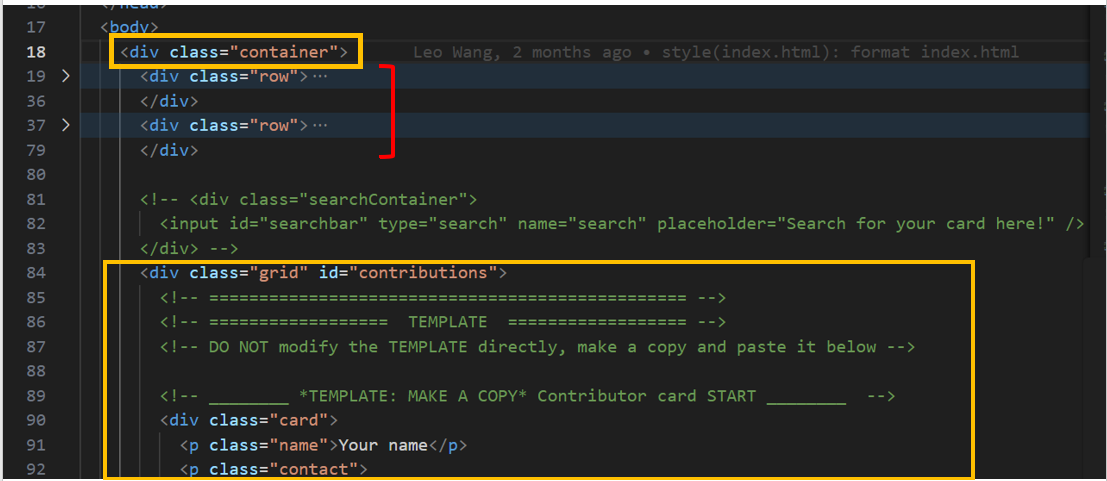
Task: Click the equals-sign comment line on line 85
Action: pos(443,297)
